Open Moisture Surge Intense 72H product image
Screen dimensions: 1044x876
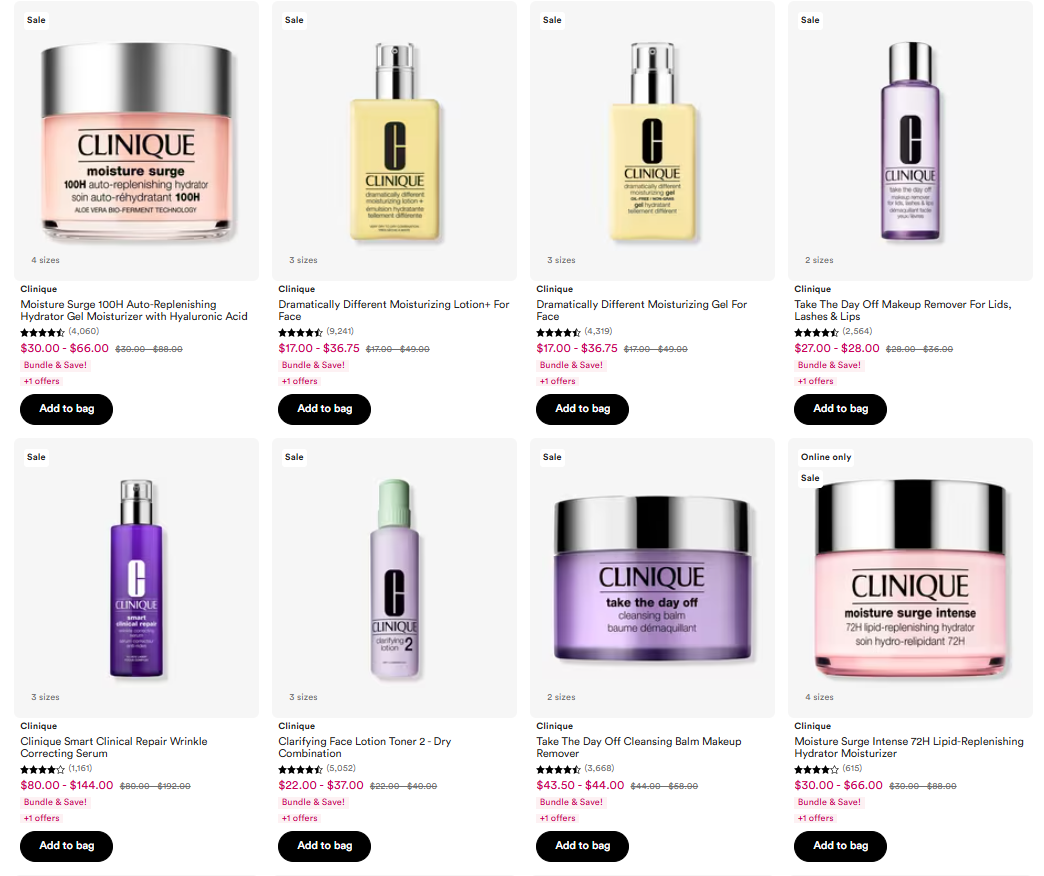tap(910, 578)
